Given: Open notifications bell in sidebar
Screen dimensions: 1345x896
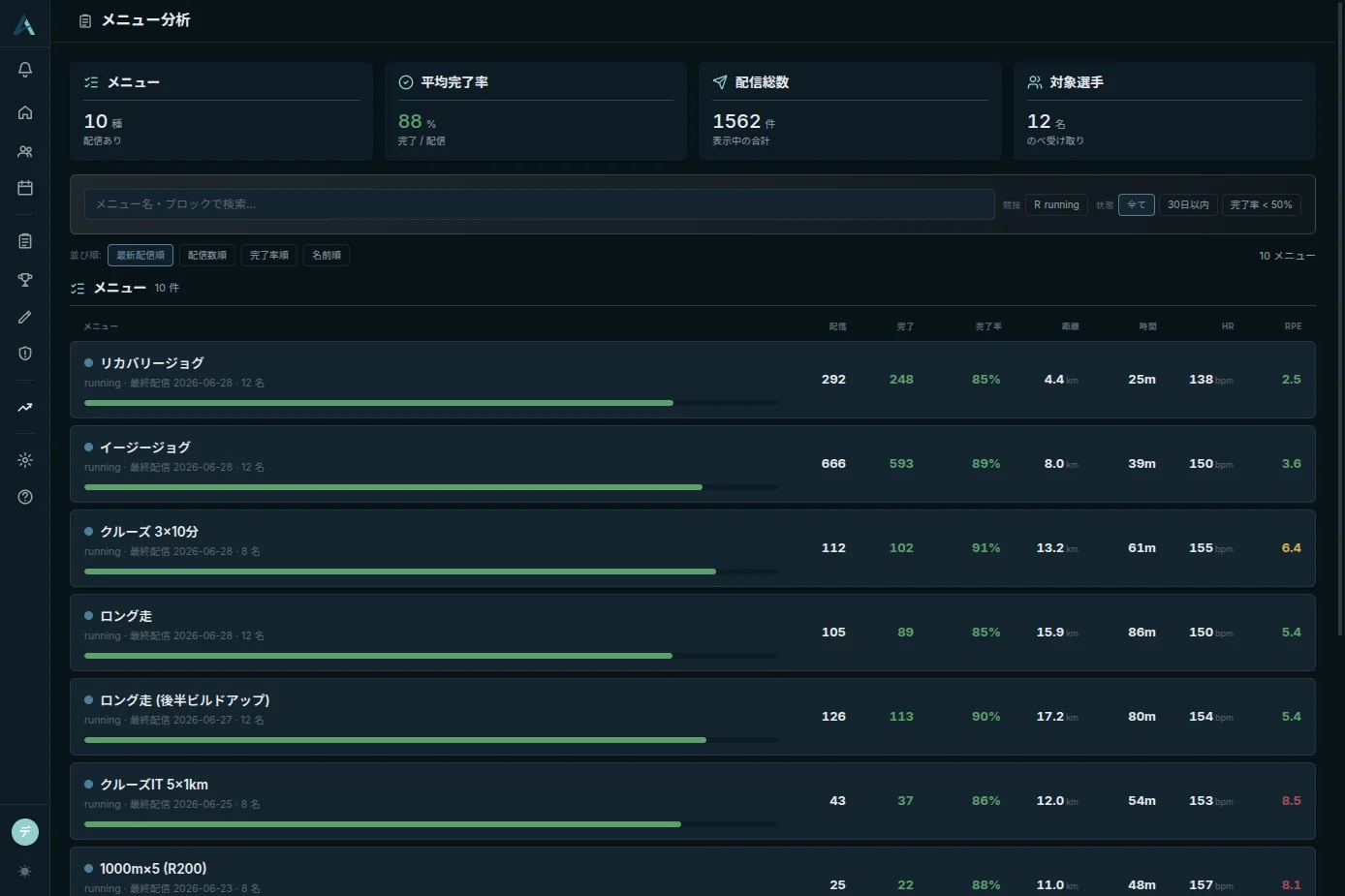Looking at the screenshot, I should (x=25, y=70).
